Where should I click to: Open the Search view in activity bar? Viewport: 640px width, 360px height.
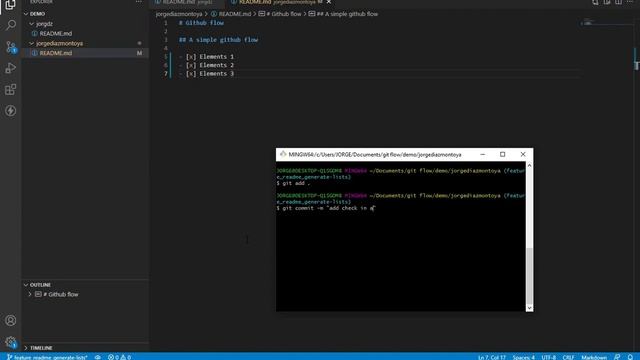click(11, 25)
